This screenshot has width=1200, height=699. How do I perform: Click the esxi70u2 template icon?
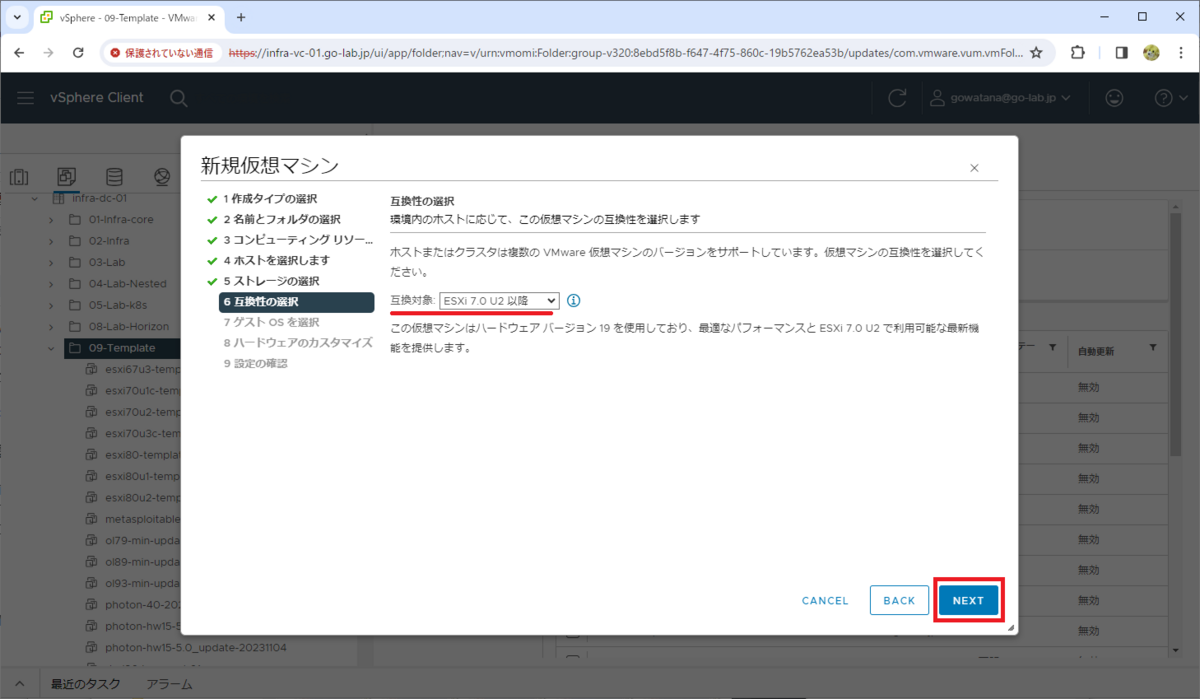click(x=92, y=413)
